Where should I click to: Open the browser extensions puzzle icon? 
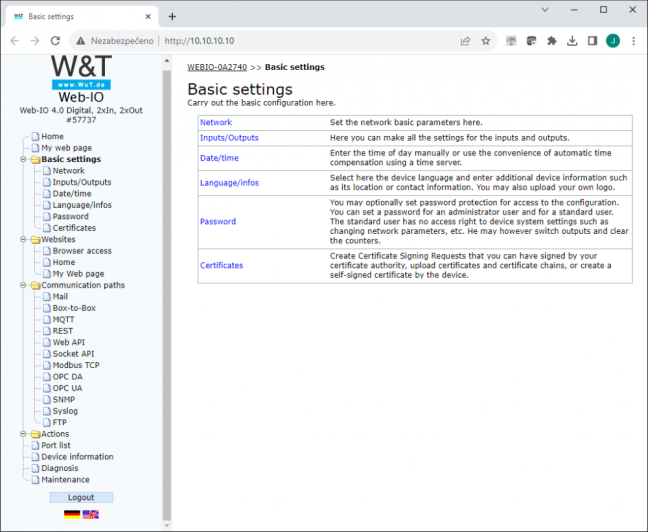552,41
